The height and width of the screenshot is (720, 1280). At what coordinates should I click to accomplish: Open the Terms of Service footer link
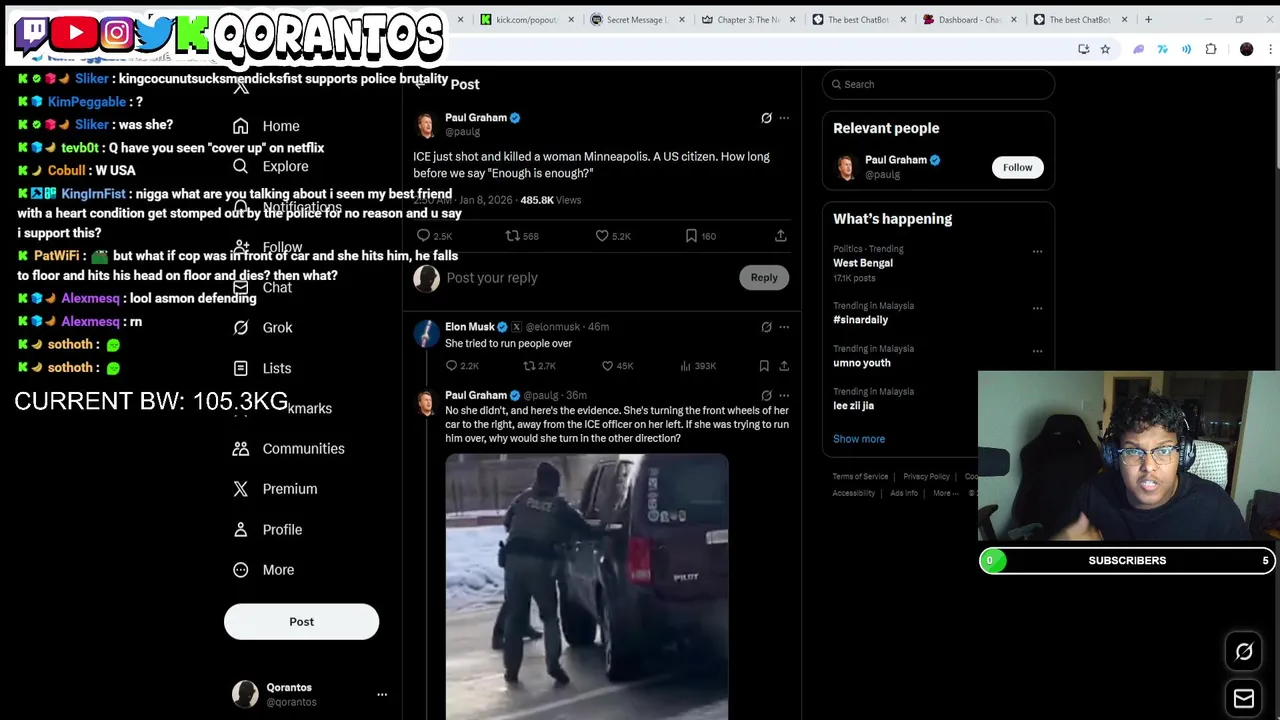860,477
